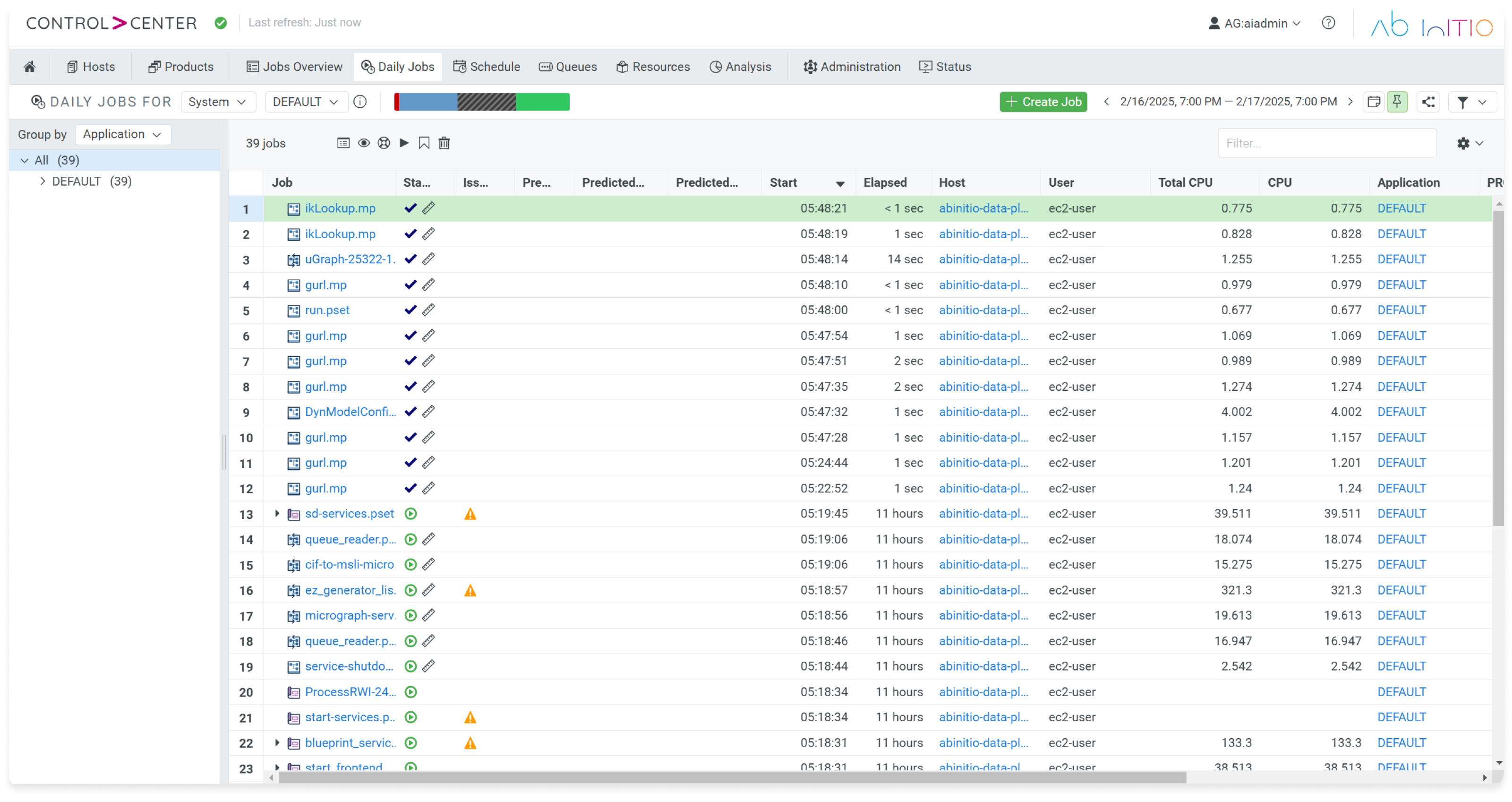
Task: Click warning issue icon for ez_generator_lis row
Action: [470, 590]
